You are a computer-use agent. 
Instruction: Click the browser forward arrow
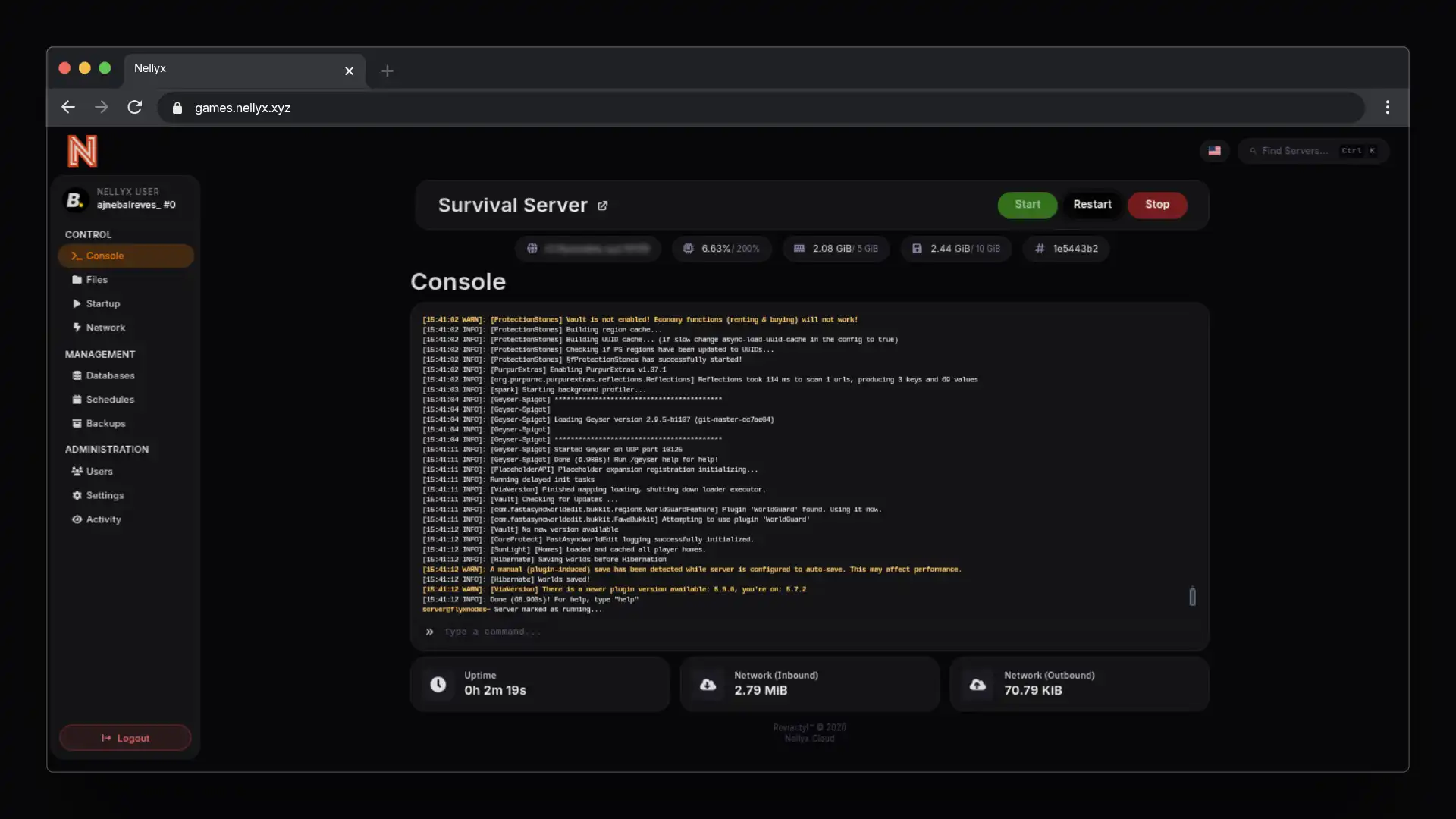pos(102,108)
